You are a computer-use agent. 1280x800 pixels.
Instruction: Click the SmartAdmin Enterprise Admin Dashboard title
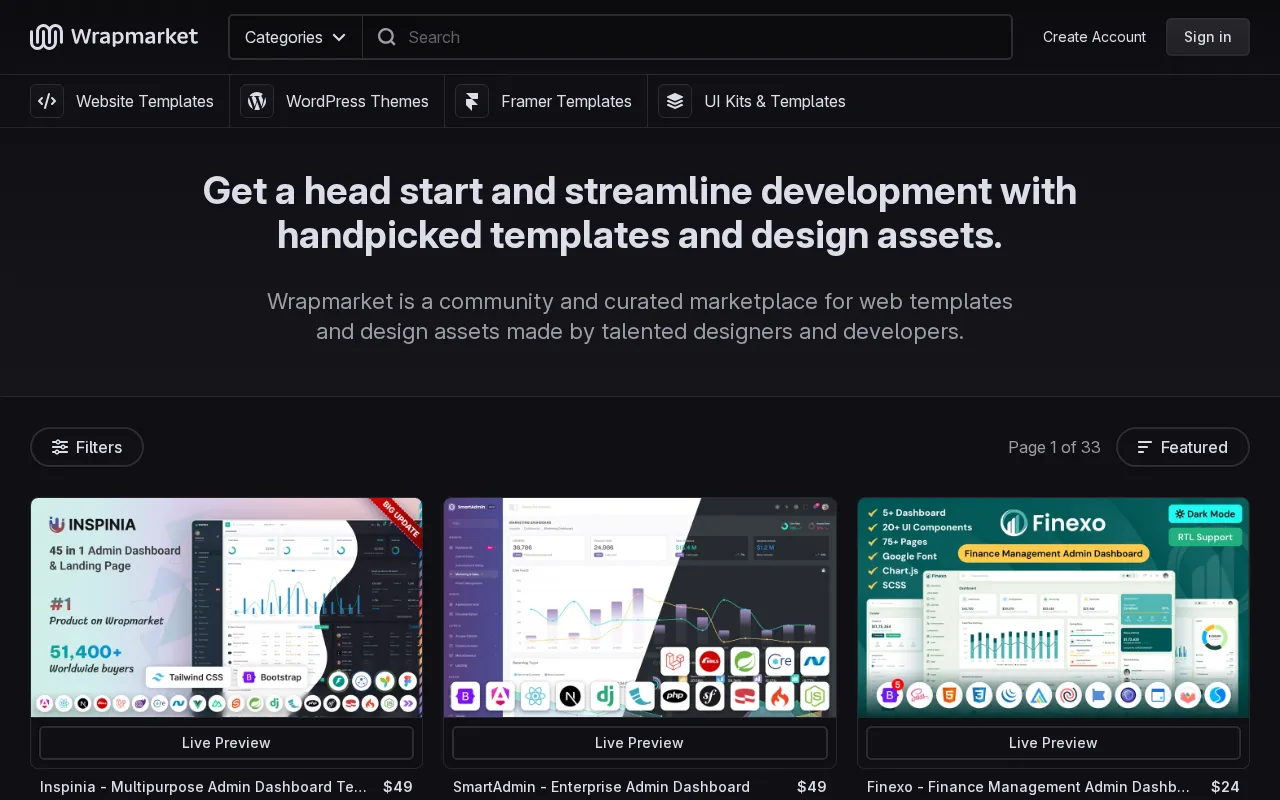click(601, 787)
